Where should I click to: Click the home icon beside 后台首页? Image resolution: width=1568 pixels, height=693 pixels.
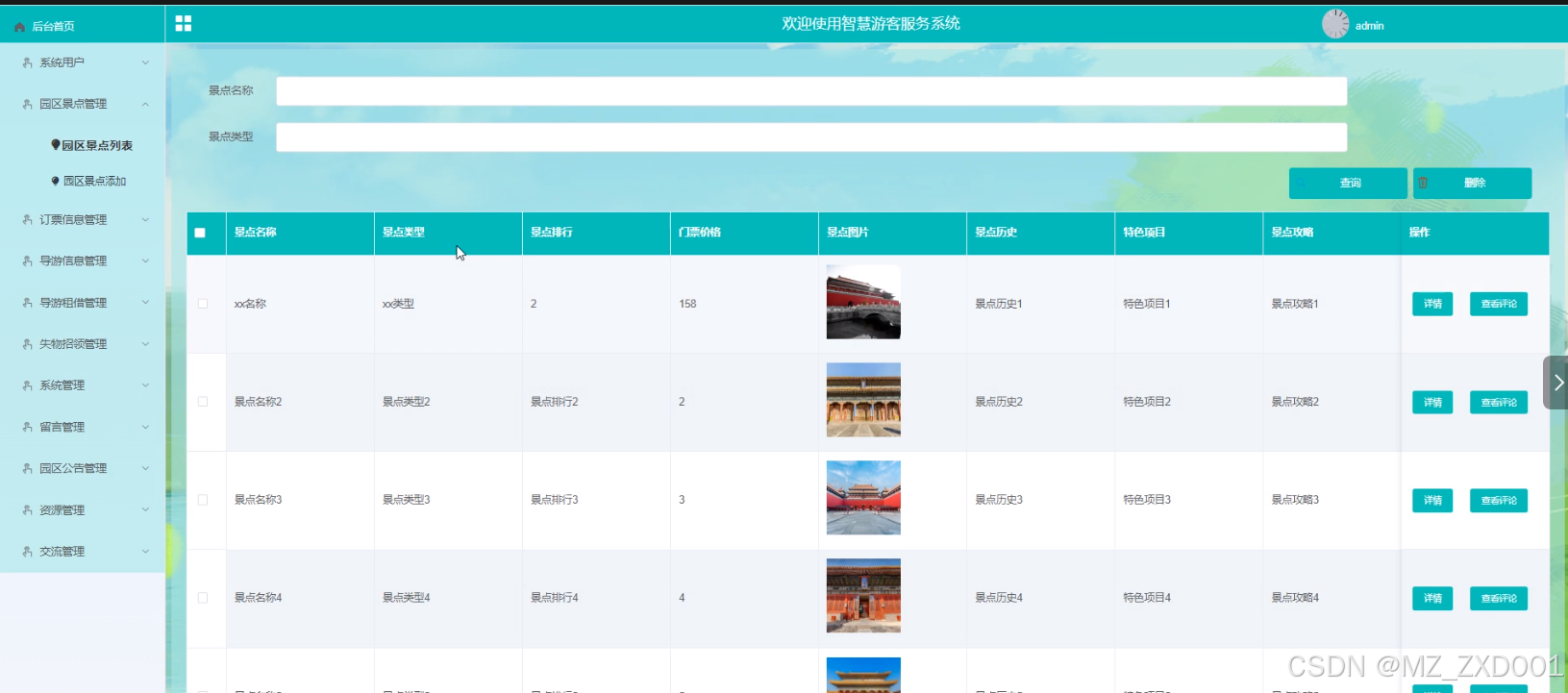[19, 27]
